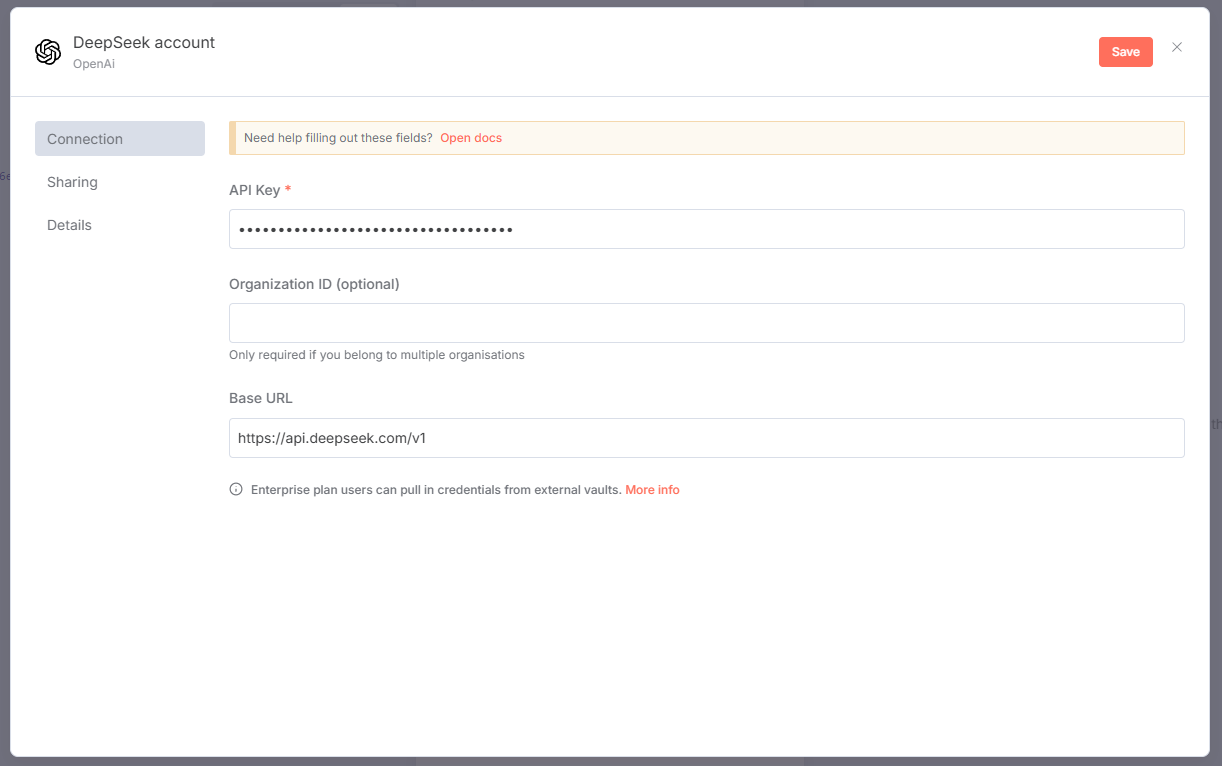Viewport: 1222px width, 766px height.
Task: Select the Organization ID input field
Action: (707, 323)
